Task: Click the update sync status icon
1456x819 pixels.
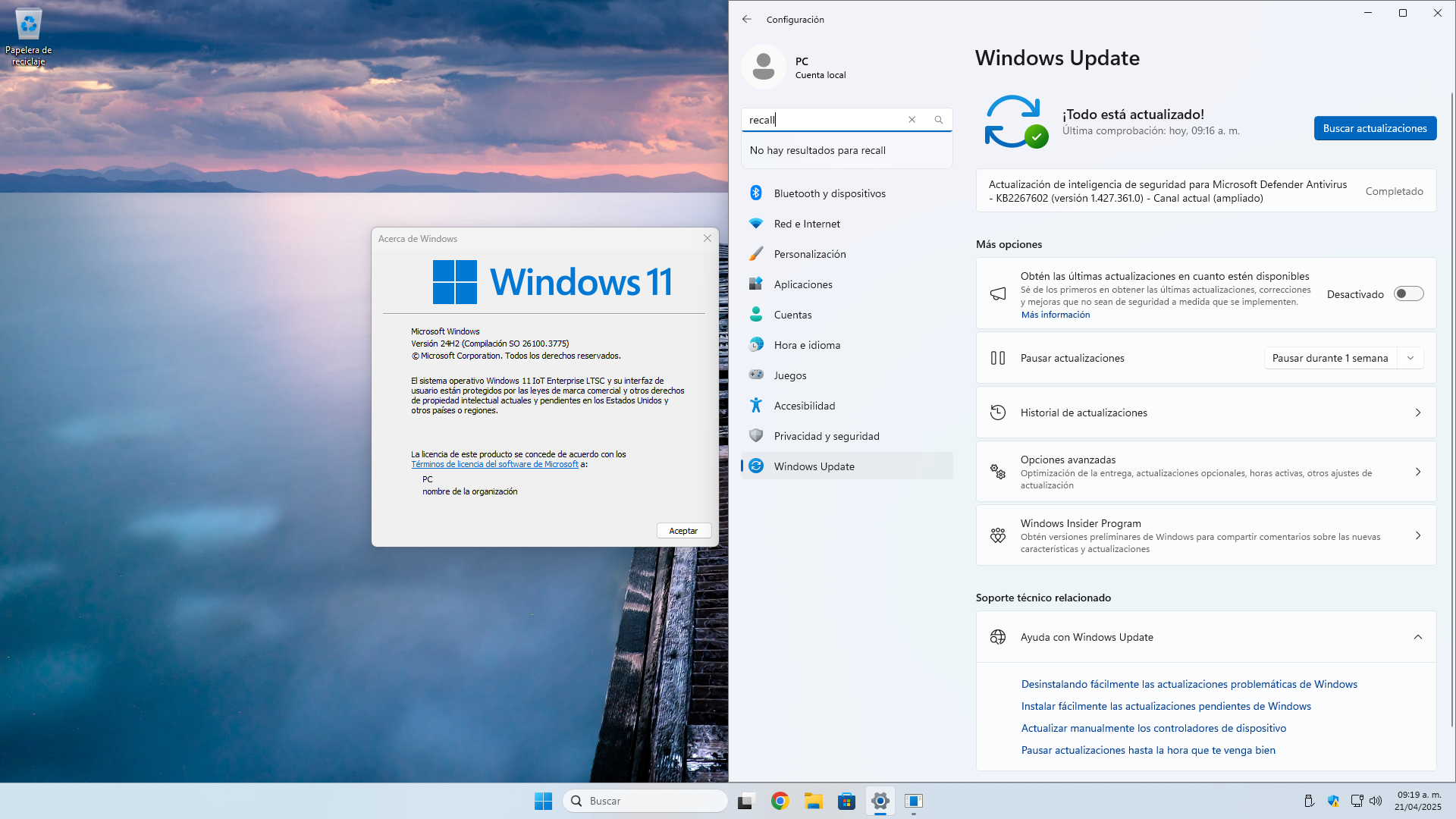Action: pos(1015,121)
